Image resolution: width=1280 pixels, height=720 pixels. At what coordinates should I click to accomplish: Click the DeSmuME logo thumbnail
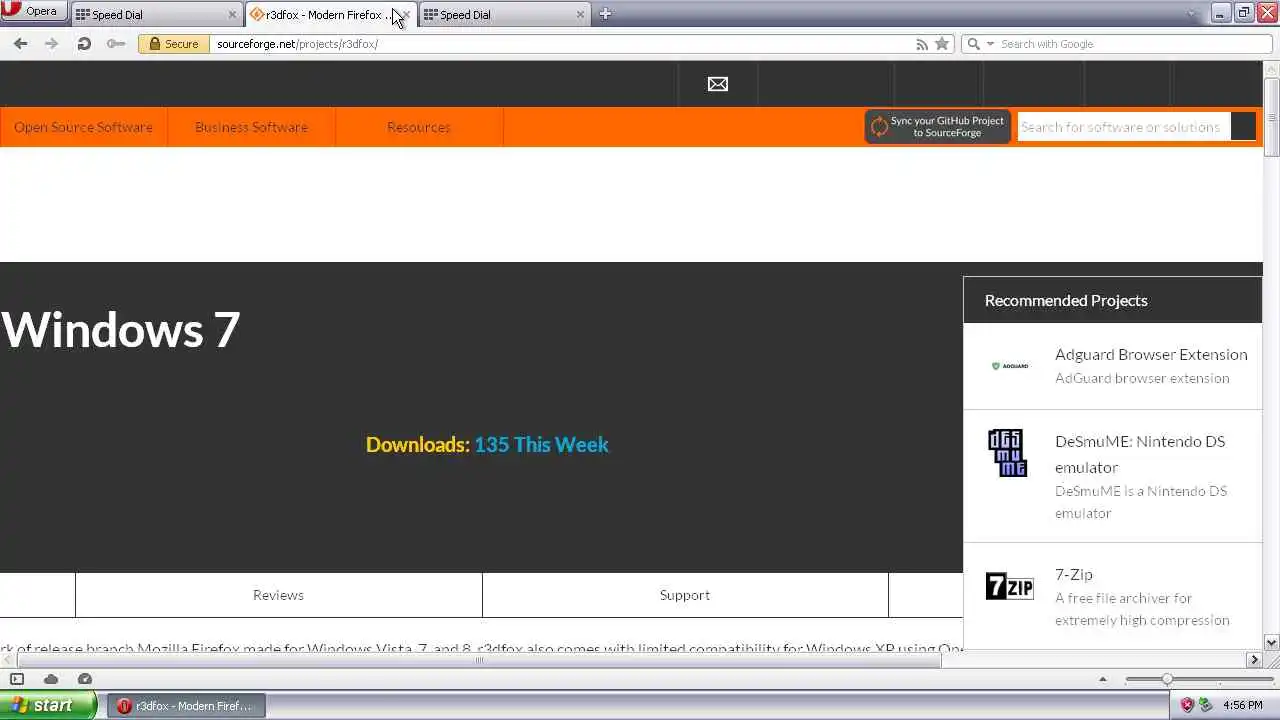[x=1007, y=453]
